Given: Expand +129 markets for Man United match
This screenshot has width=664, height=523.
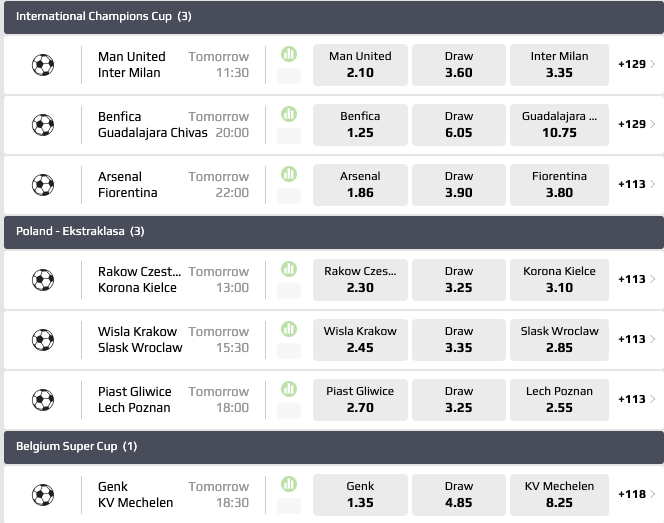Looking at the screenshot, I should coord(637,65).
